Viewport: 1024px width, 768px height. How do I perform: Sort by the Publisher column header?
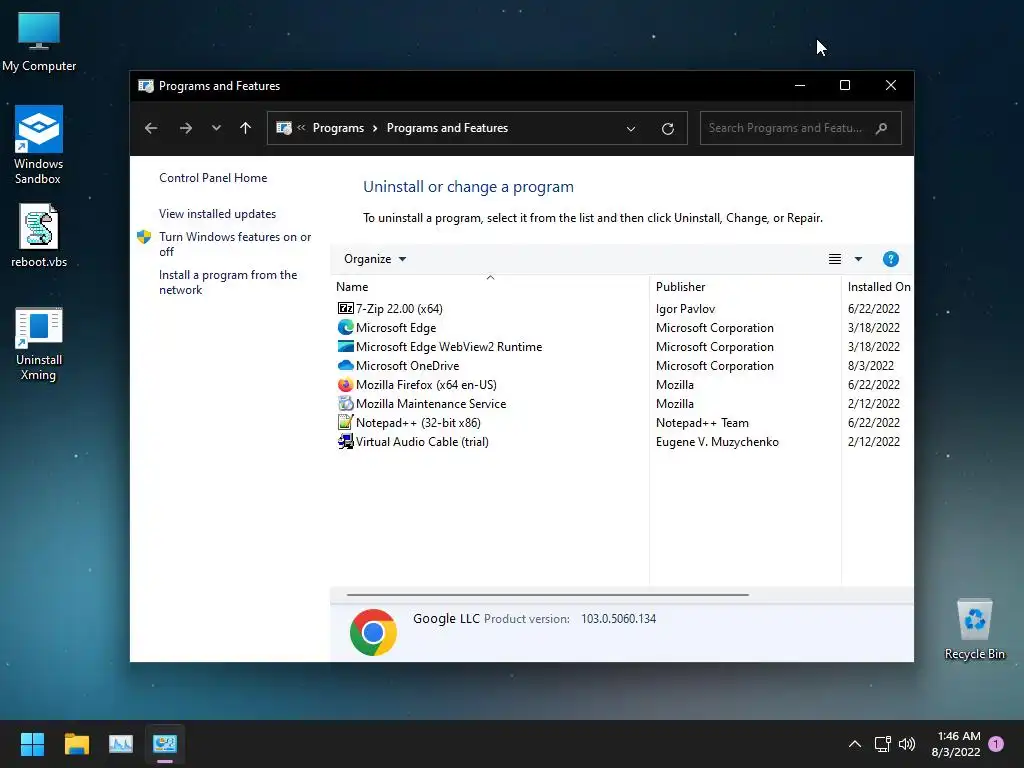coord(746,287)
